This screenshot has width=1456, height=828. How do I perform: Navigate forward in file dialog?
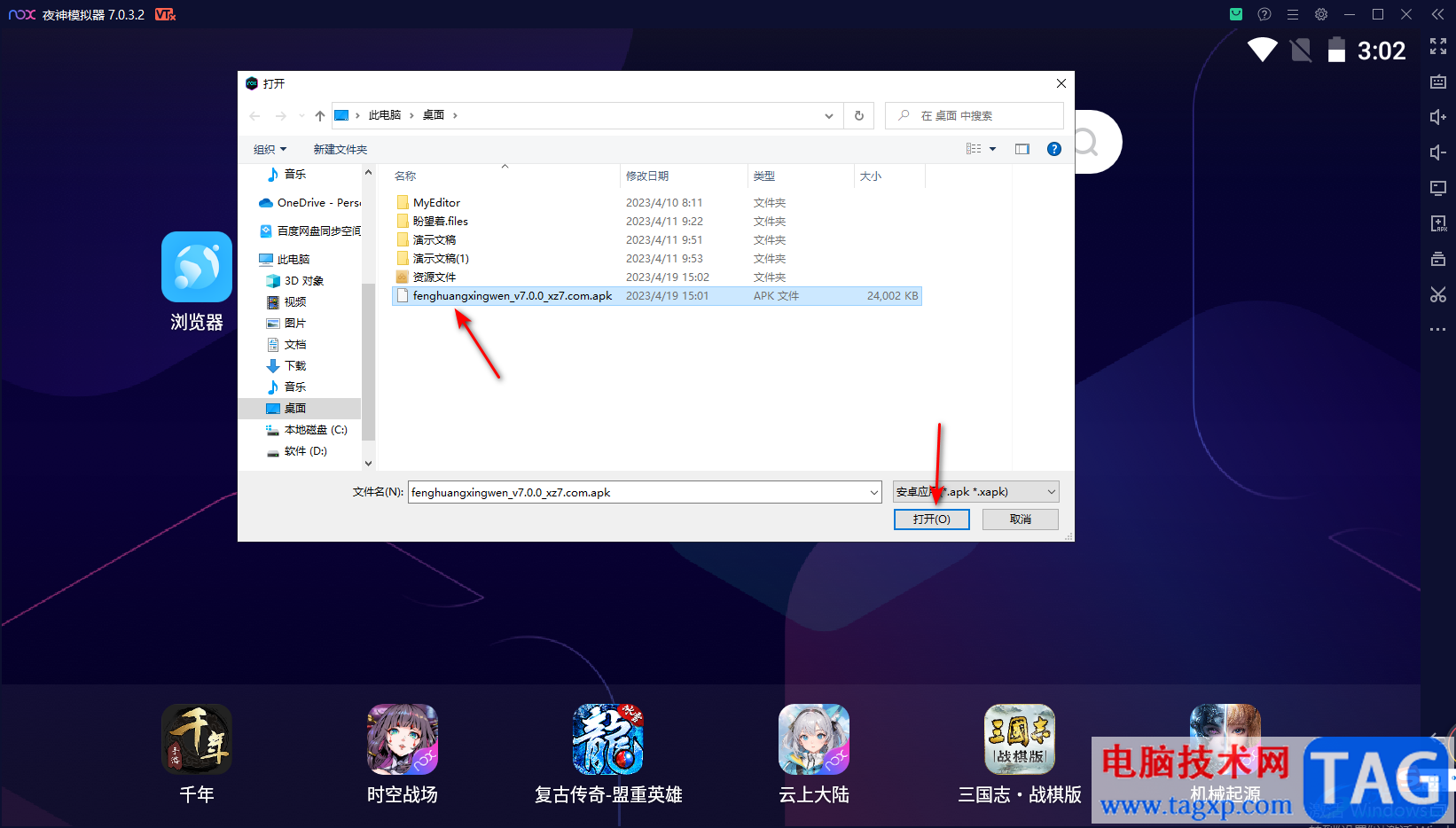[281, 116]
